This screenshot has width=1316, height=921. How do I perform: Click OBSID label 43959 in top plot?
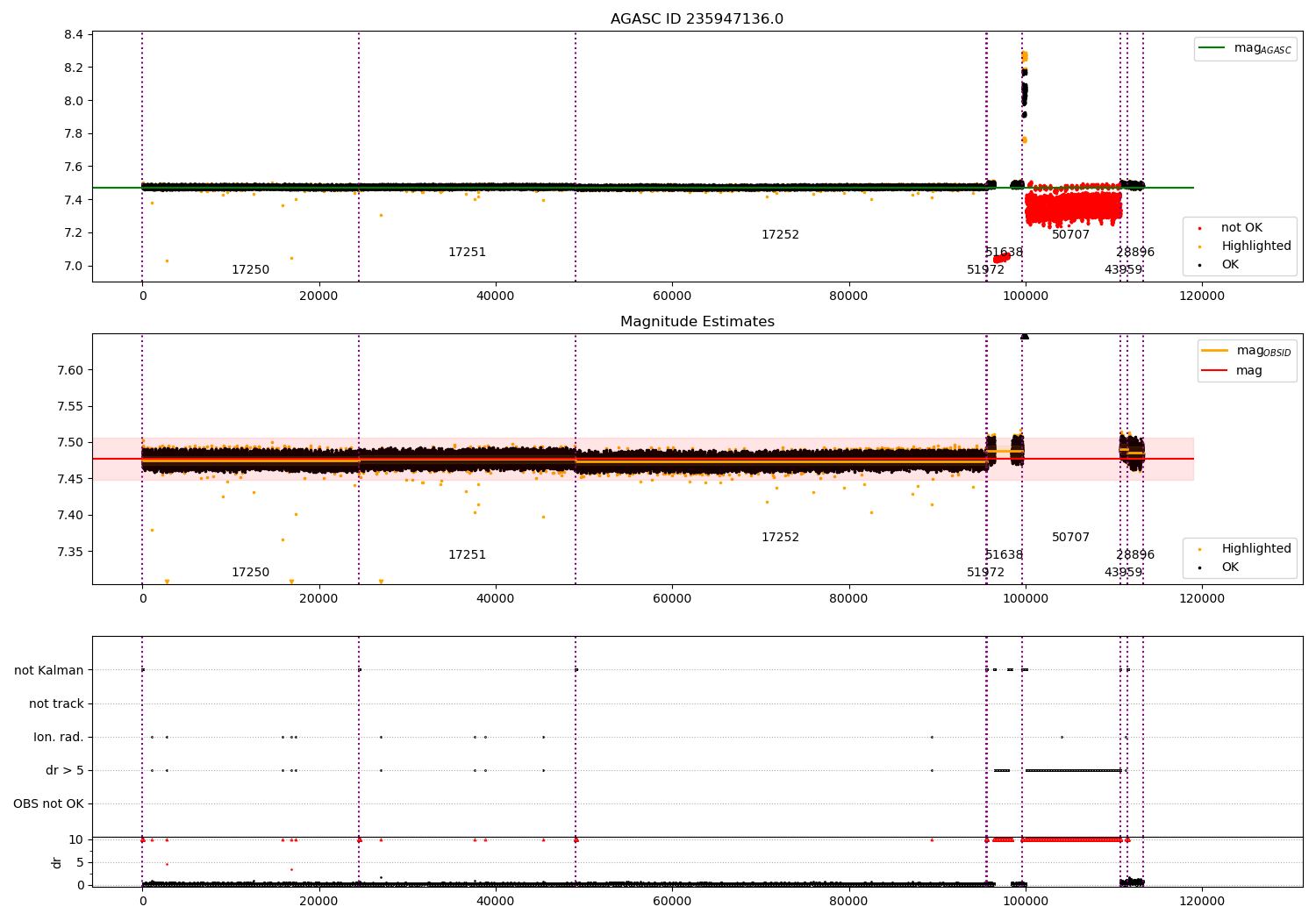[x=1123, y=270]
